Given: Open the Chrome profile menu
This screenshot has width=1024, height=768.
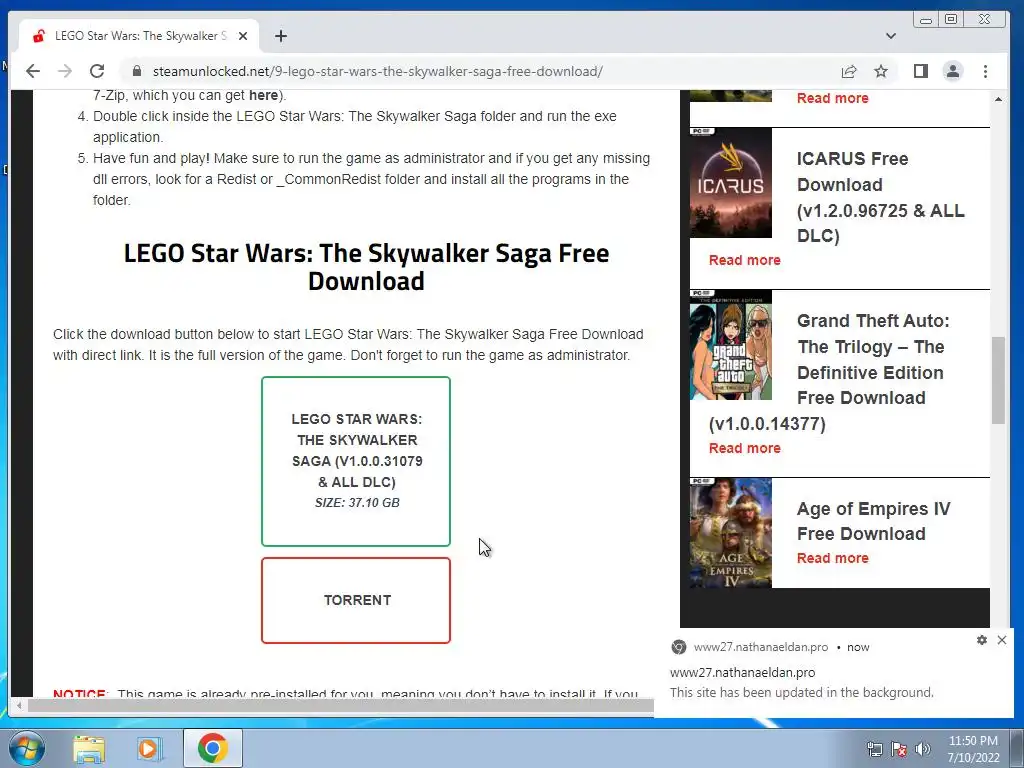Looking at the screenshot, I should point(953,71).
